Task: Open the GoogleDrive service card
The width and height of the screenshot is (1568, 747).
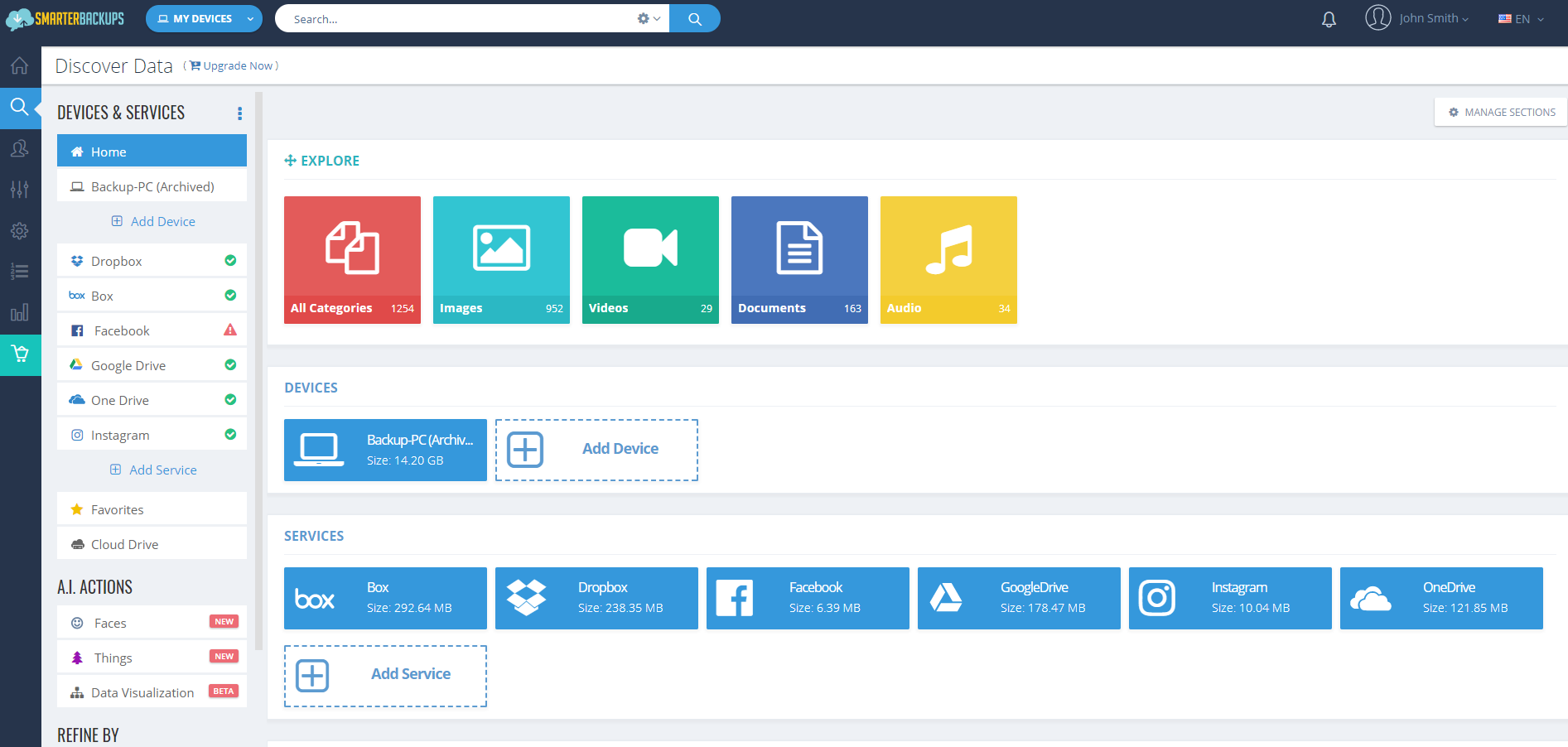Action: 1019,598
